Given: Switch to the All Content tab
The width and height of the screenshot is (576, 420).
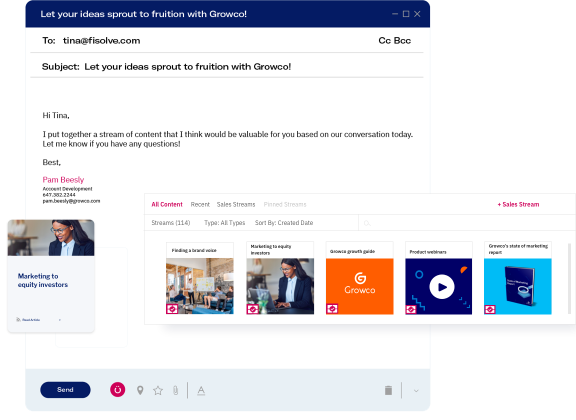Looking at the screenshot, I should point(167,204).
